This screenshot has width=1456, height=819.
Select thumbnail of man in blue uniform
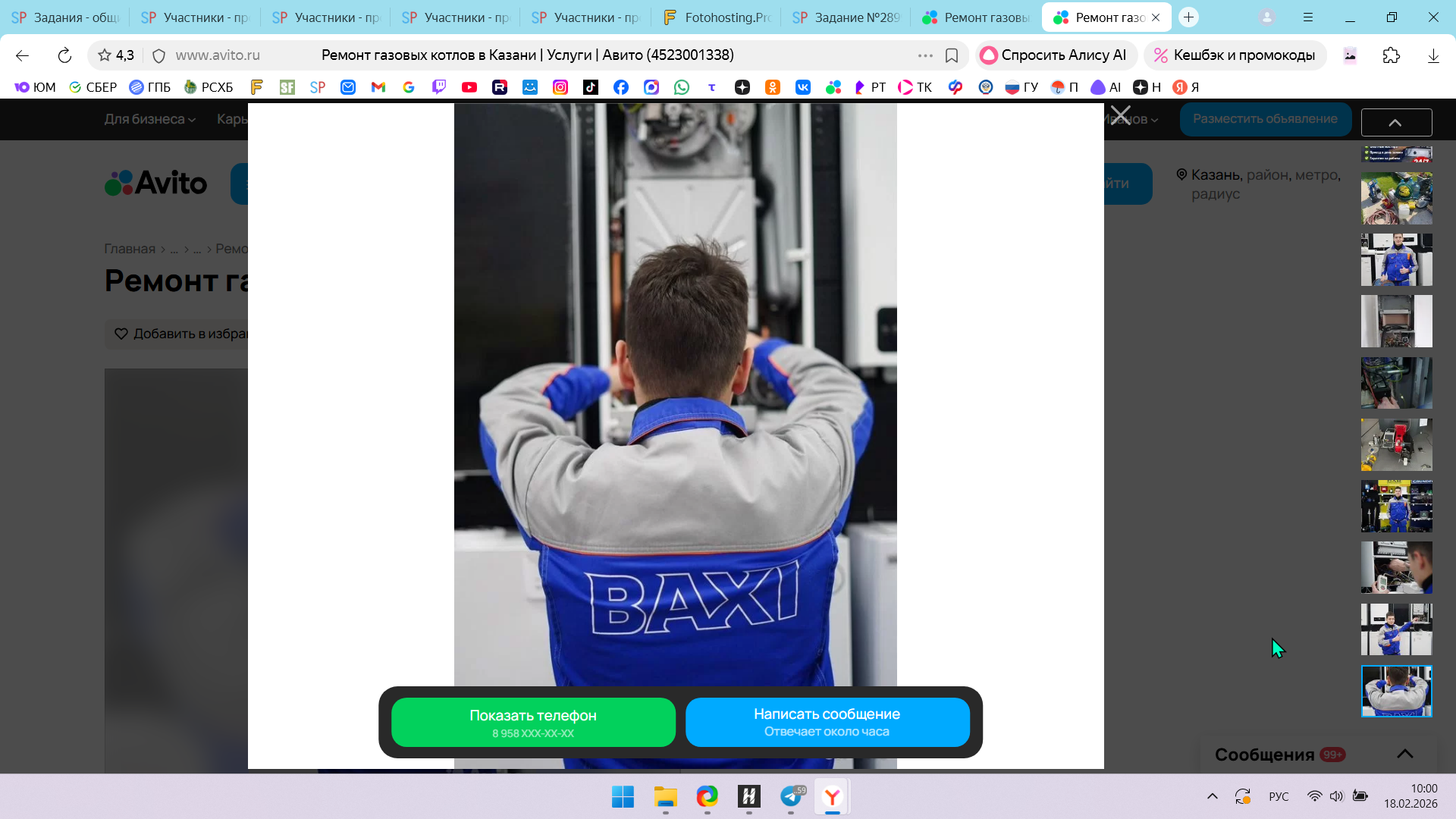click(x=1396, y=259)
